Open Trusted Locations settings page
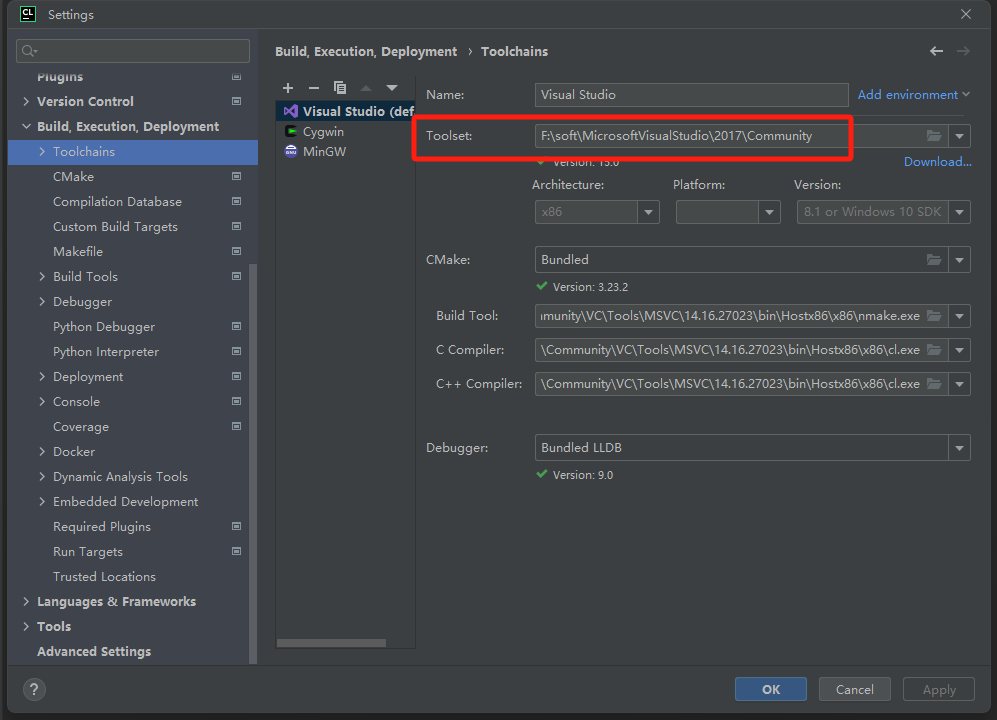 point(104,576)
